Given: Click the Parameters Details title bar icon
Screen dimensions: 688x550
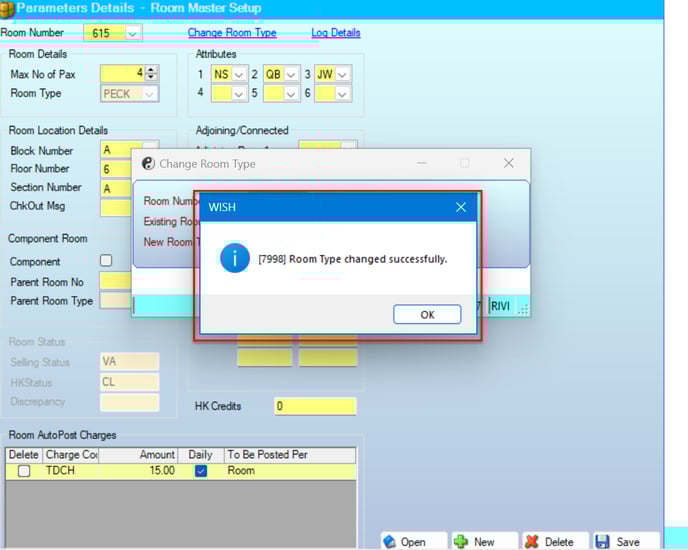Looking at the screenshot, I should point(7,8).
